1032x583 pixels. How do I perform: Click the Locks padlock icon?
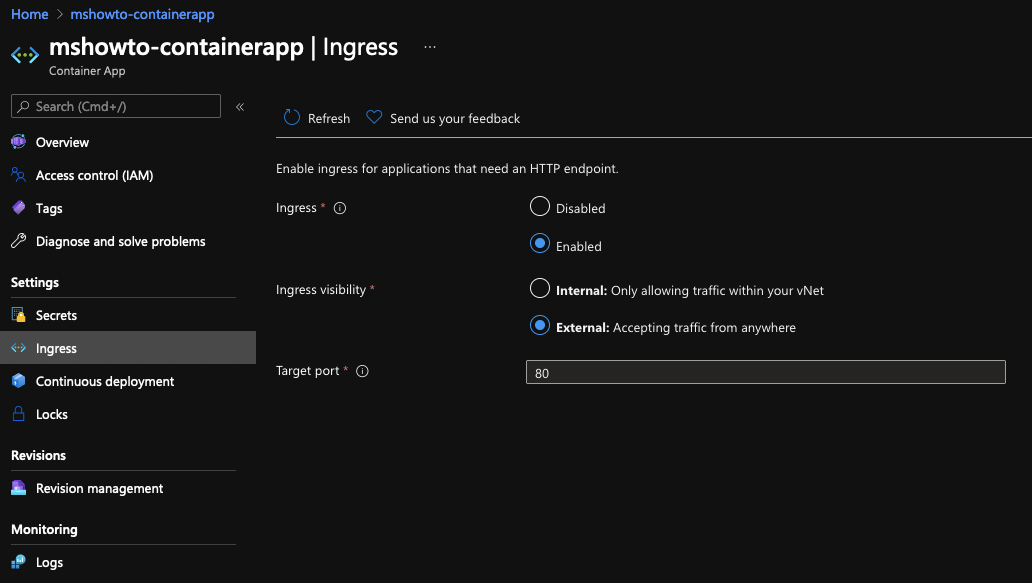(18, 414)
